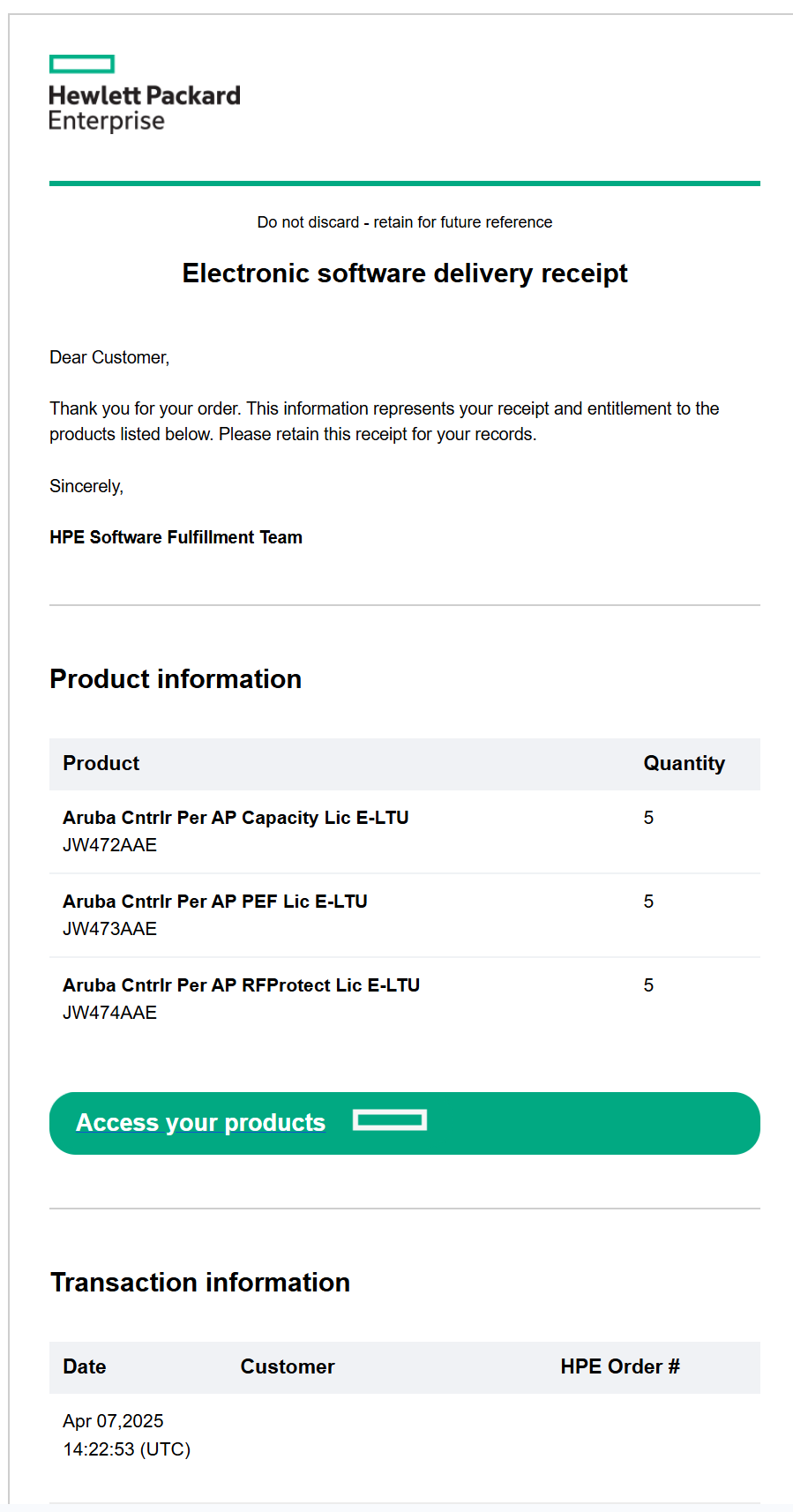Click the green HPE rectangle logo mark

82,64
